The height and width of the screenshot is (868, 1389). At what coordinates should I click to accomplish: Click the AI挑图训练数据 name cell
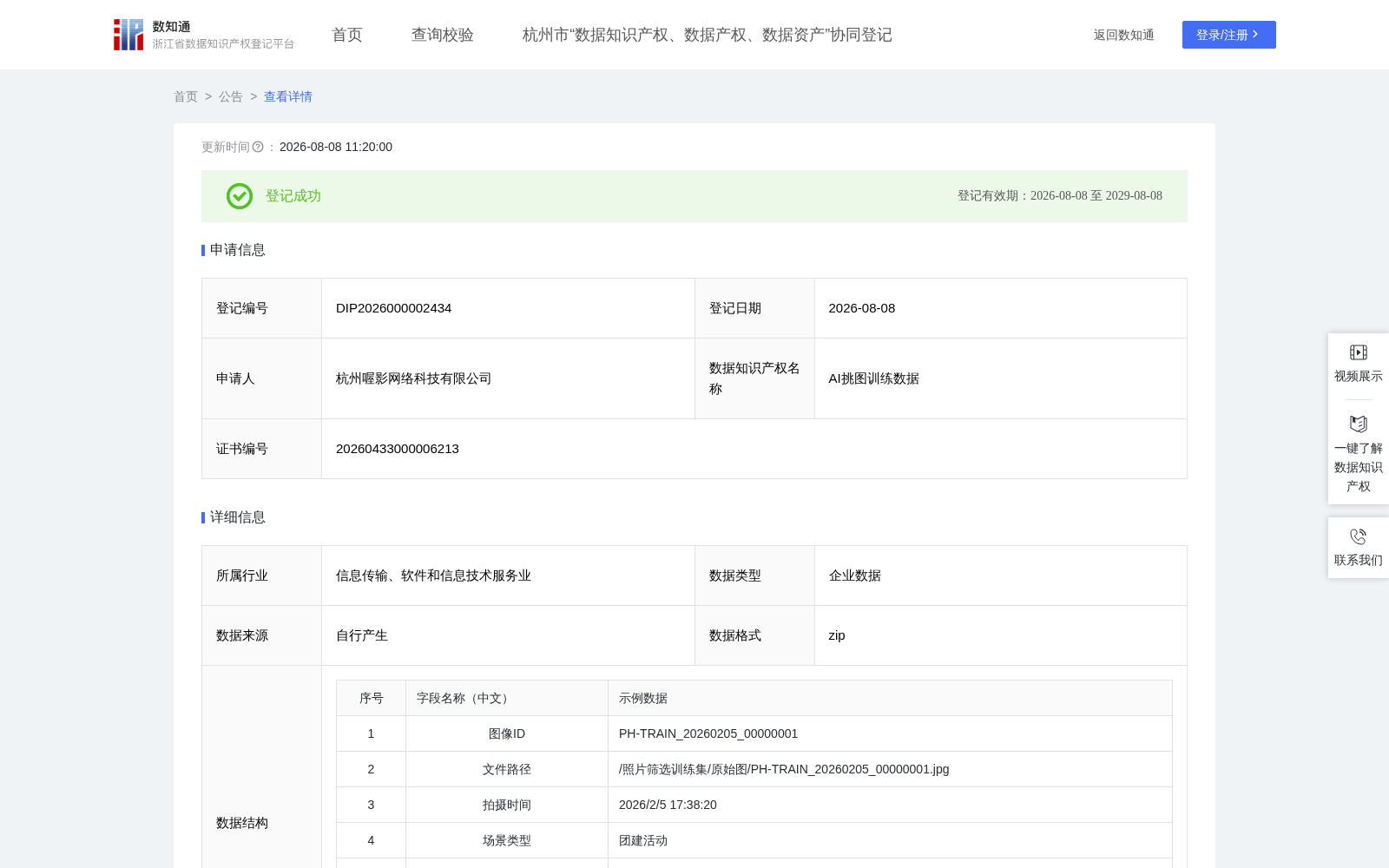1000,378
